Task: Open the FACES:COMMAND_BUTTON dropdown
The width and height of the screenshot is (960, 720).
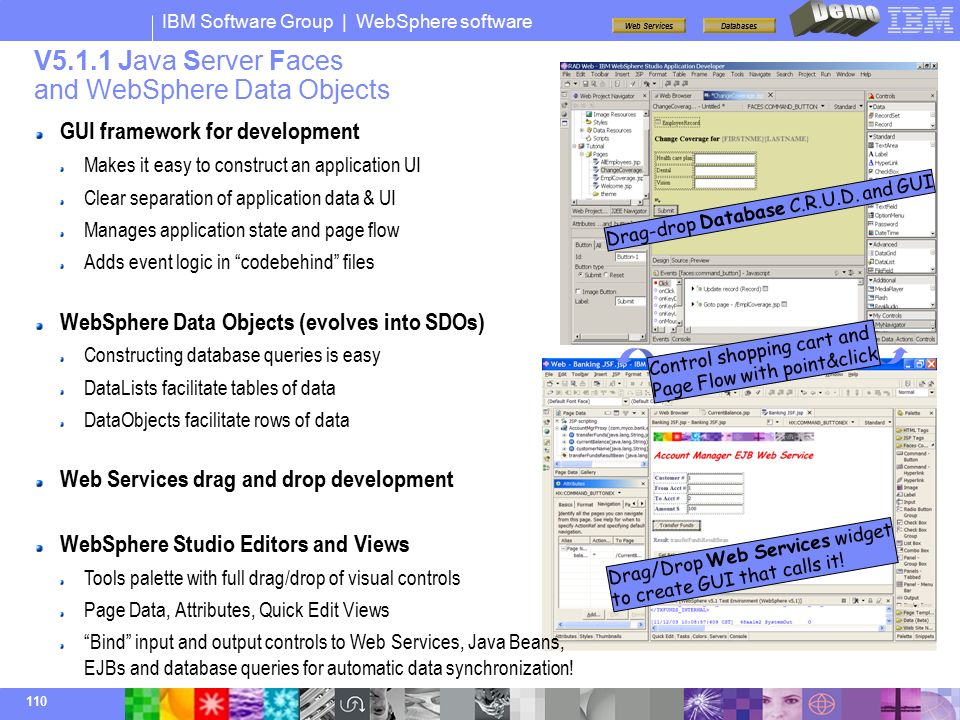Action: pos(825,107)
